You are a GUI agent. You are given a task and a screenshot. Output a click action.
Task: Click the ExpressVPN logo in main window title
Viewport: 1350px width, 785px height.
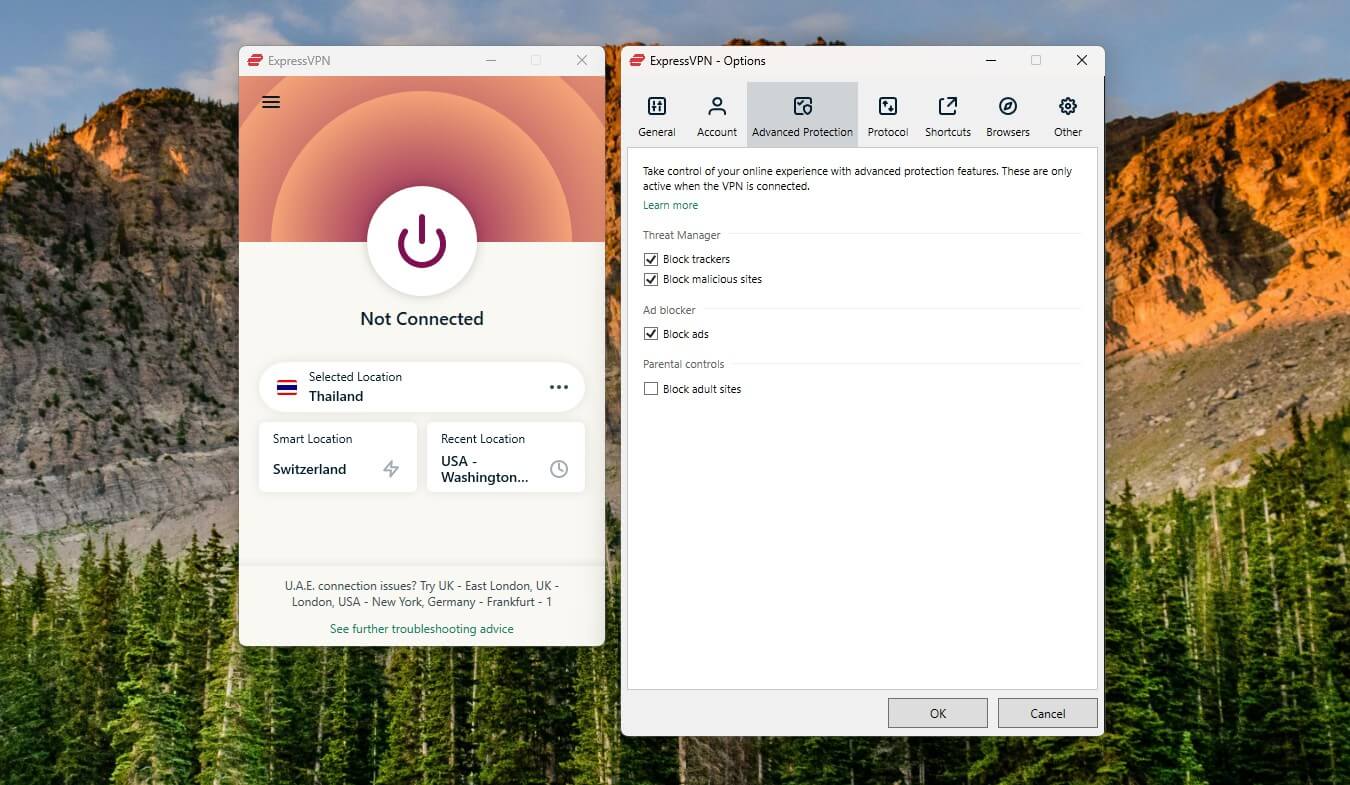coord(255,61)
